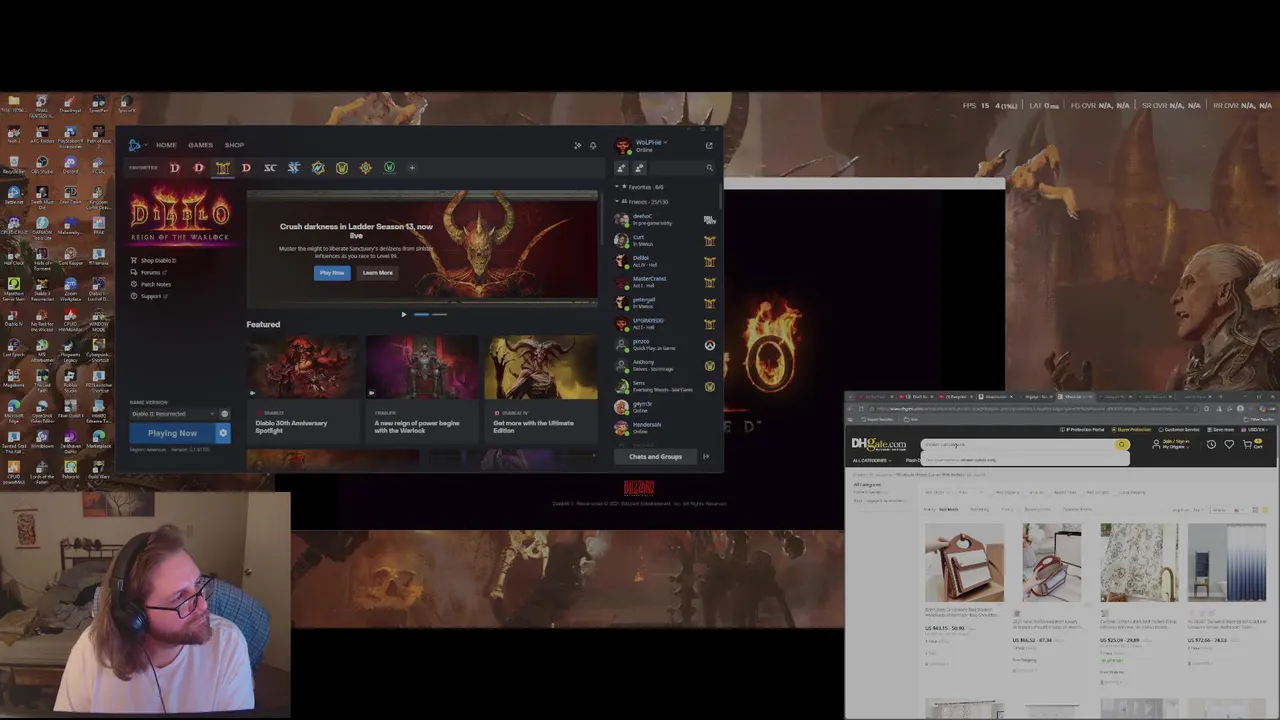Image resolution: width=1280 pixels, height=720 pixels.
Task: Click the DHgate.com logo in browser
Action: pos(879,444)
